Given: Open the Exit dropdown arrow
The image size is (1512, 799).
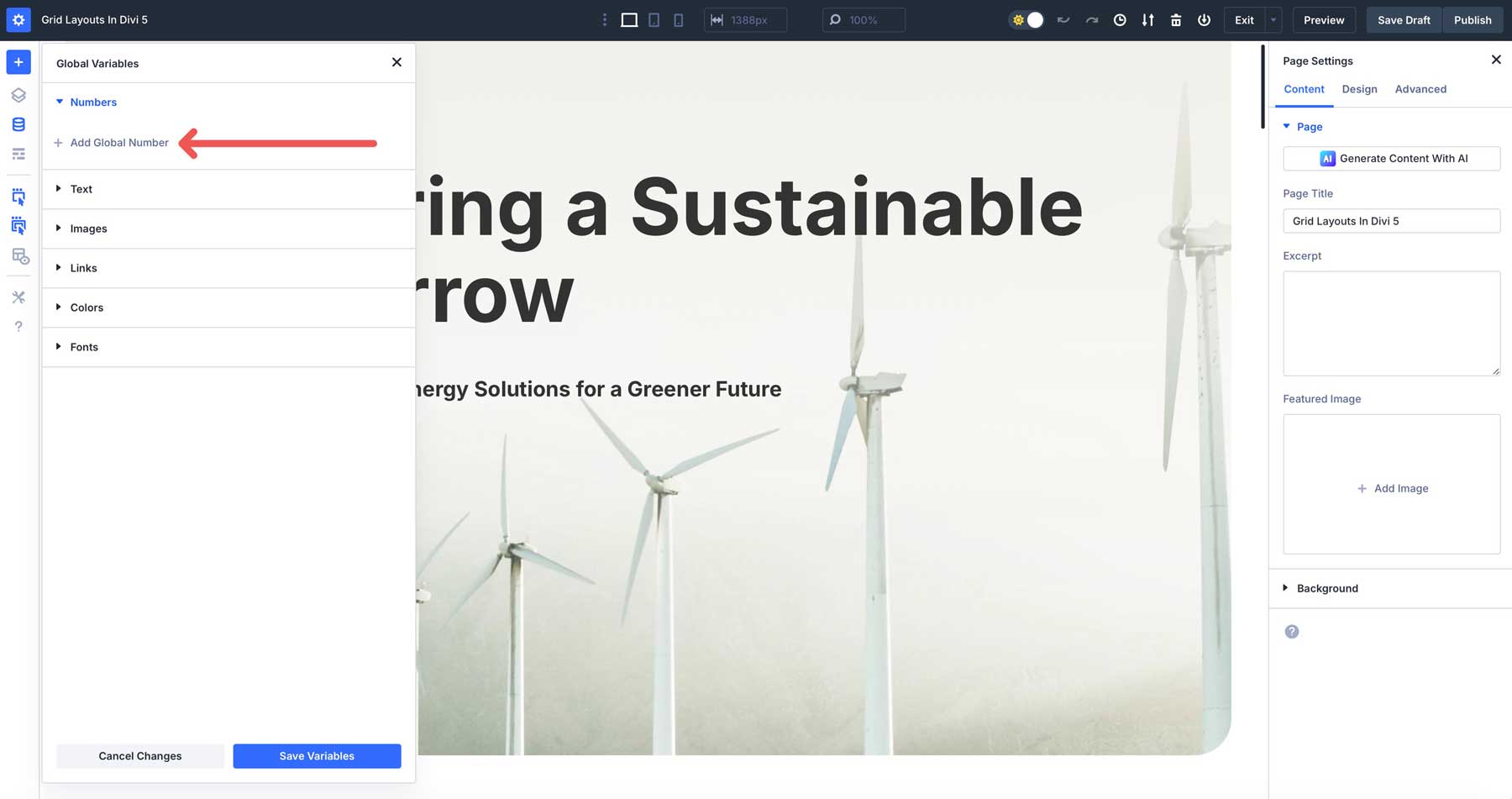Looking at the screenshot, I should point(1272,19).
